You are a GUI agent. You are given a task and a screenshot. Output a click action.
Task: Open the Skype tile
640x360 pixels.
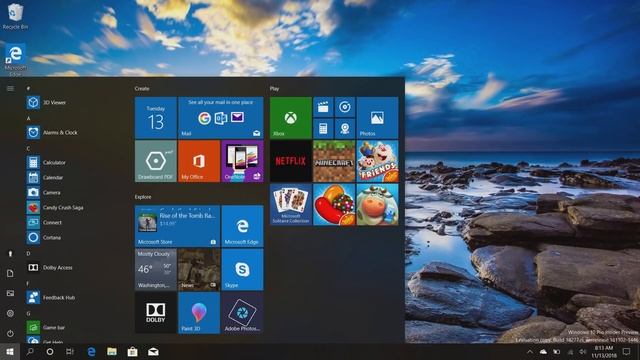[x=242, y=269]
